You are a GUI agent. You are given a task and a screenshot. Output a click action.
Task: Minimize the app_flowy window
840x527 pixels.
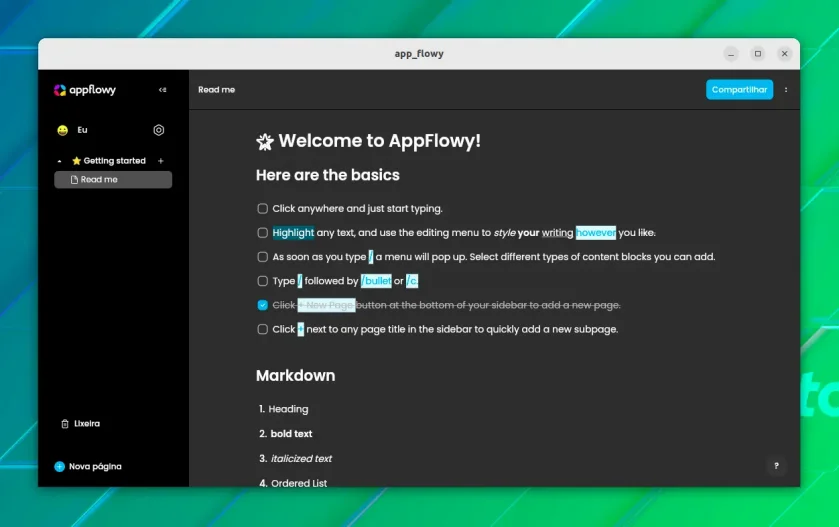tap(731, 54)
